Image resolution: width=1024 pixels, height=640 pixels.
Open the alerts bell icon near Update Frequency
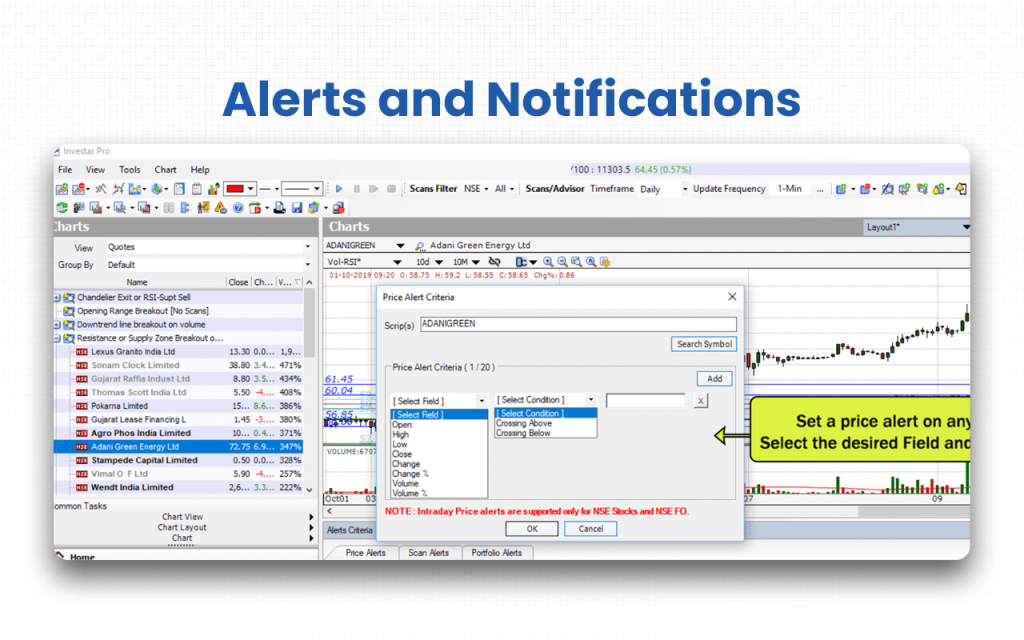point(937,188)
